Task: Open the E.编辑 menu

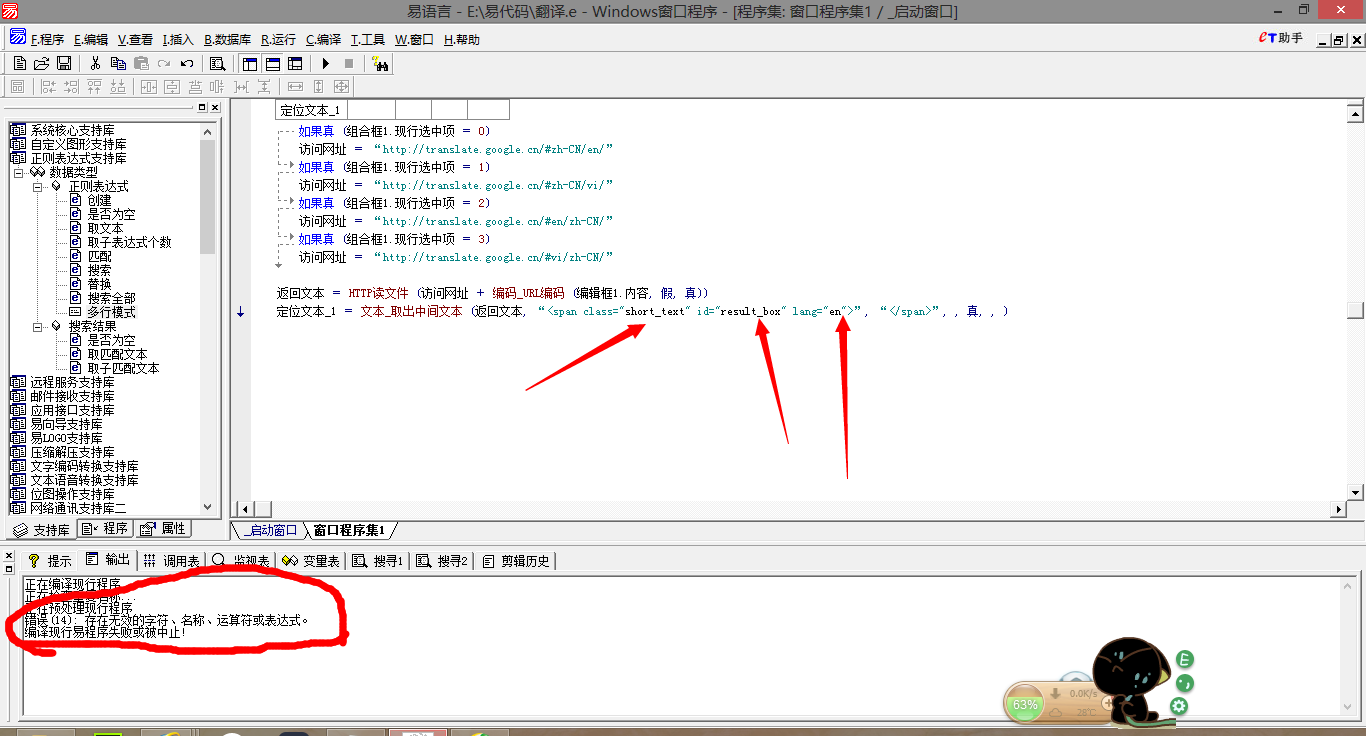Action: pos(91,40)
